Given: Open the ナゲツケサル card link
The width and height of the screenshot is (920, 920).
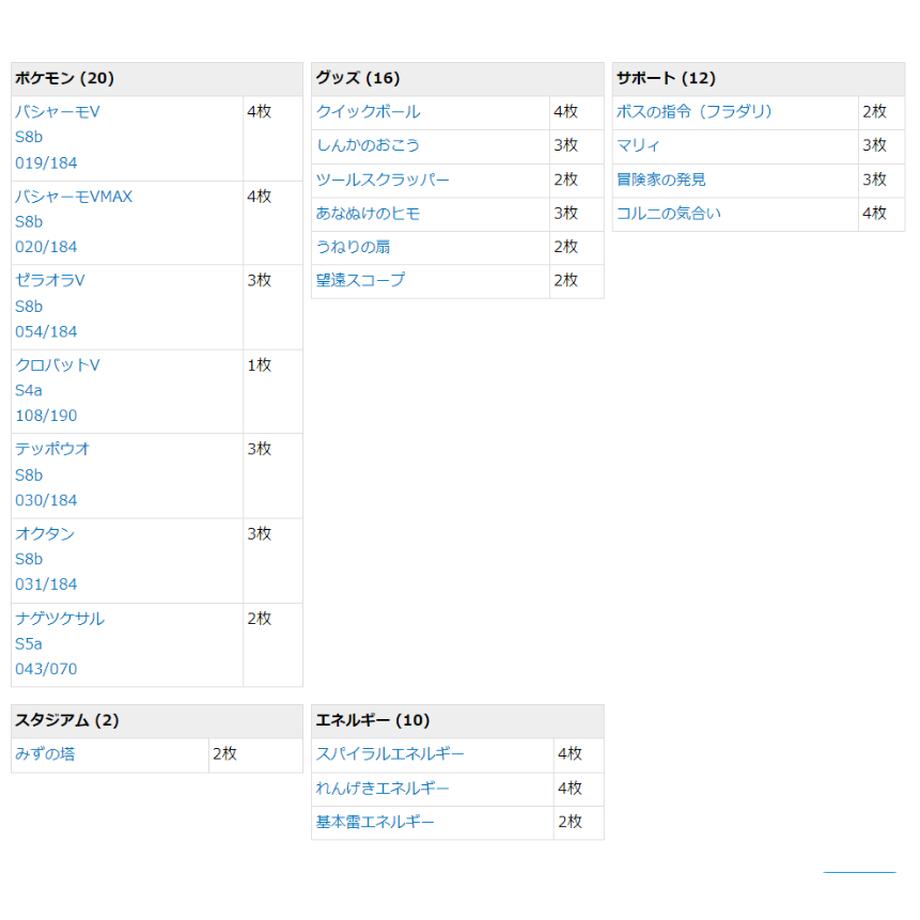Looking at the screenshot, I should click(60, 618).
